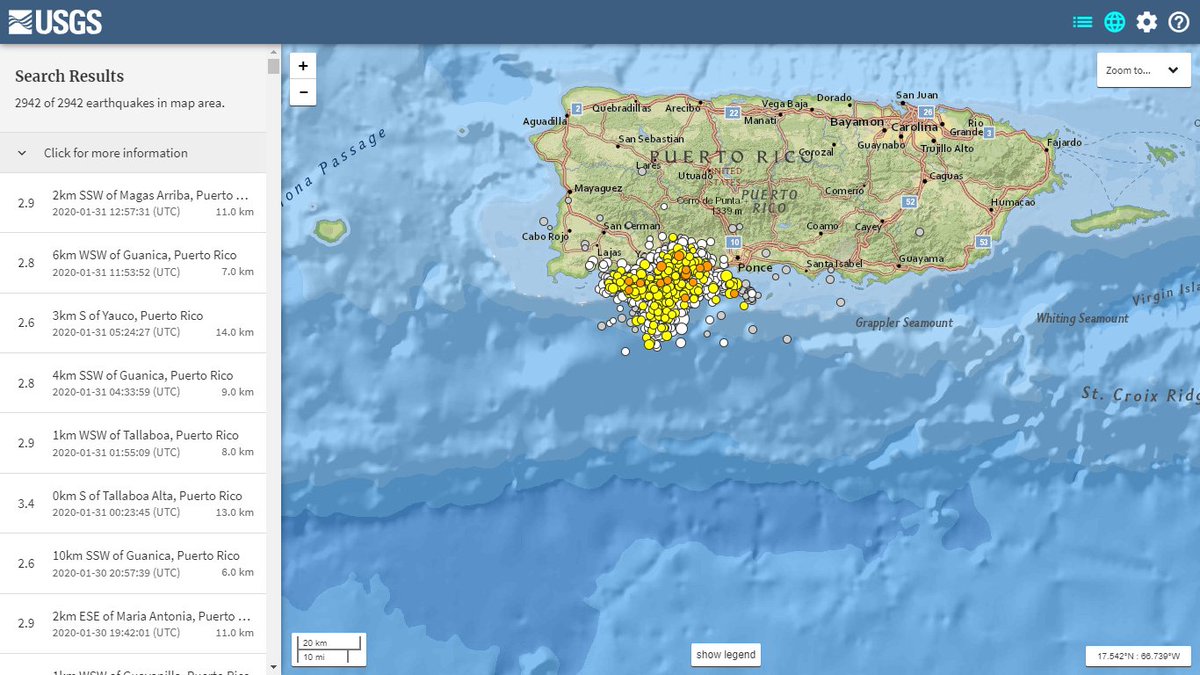Open the help question mark icon

[x=1178, y=22]
